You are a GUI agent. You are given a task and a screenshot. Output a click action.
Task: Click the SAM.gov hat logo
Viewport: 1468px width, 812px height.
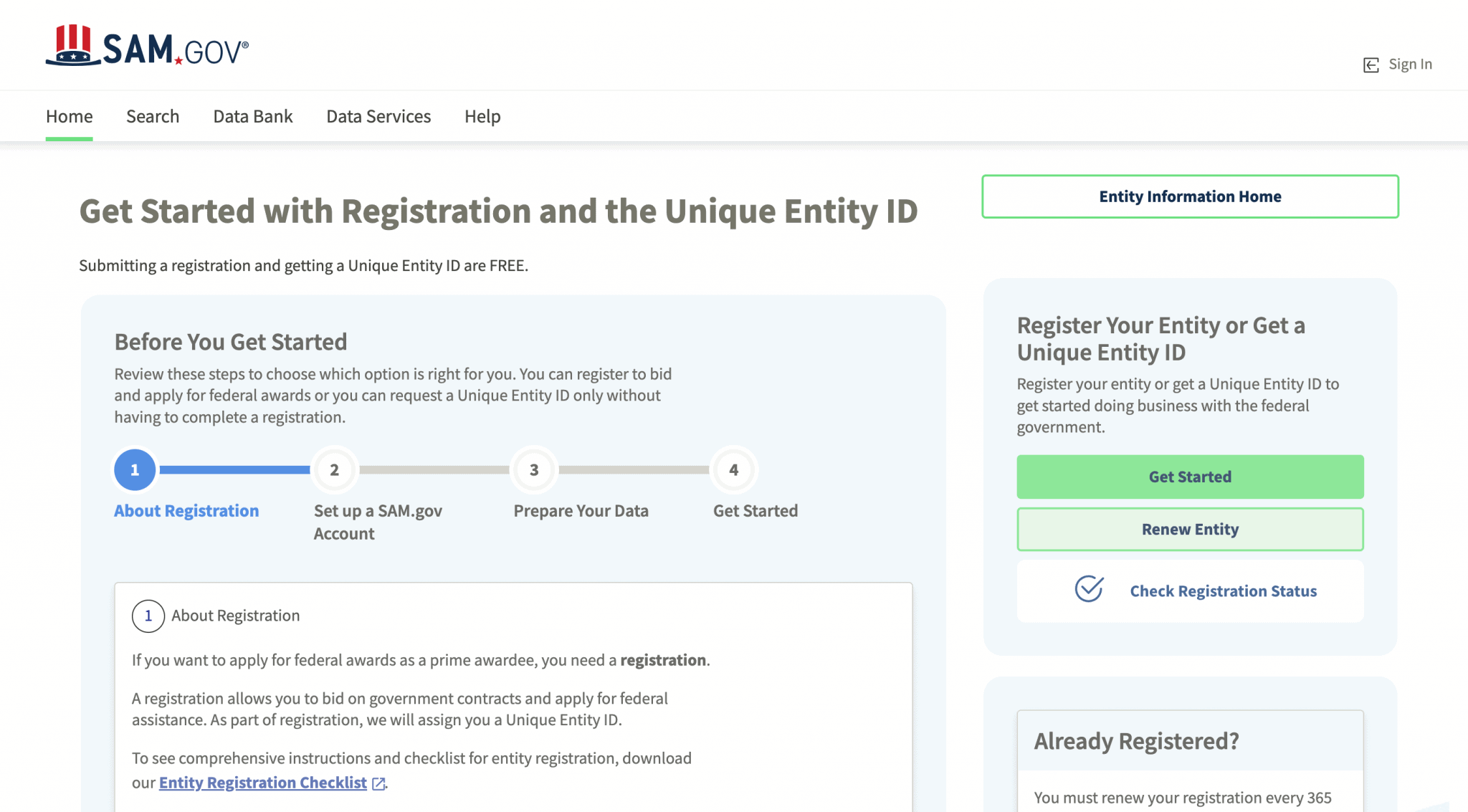(x=73, y=45)
